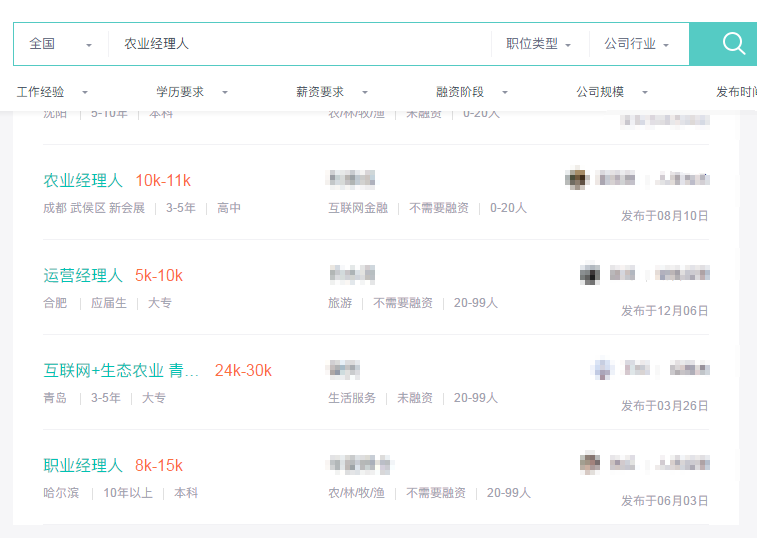Viewport: 757px width, 538px height.
Task: Click recruiter avatar for the 运营经理人 listing
Action: click(591, 274)
